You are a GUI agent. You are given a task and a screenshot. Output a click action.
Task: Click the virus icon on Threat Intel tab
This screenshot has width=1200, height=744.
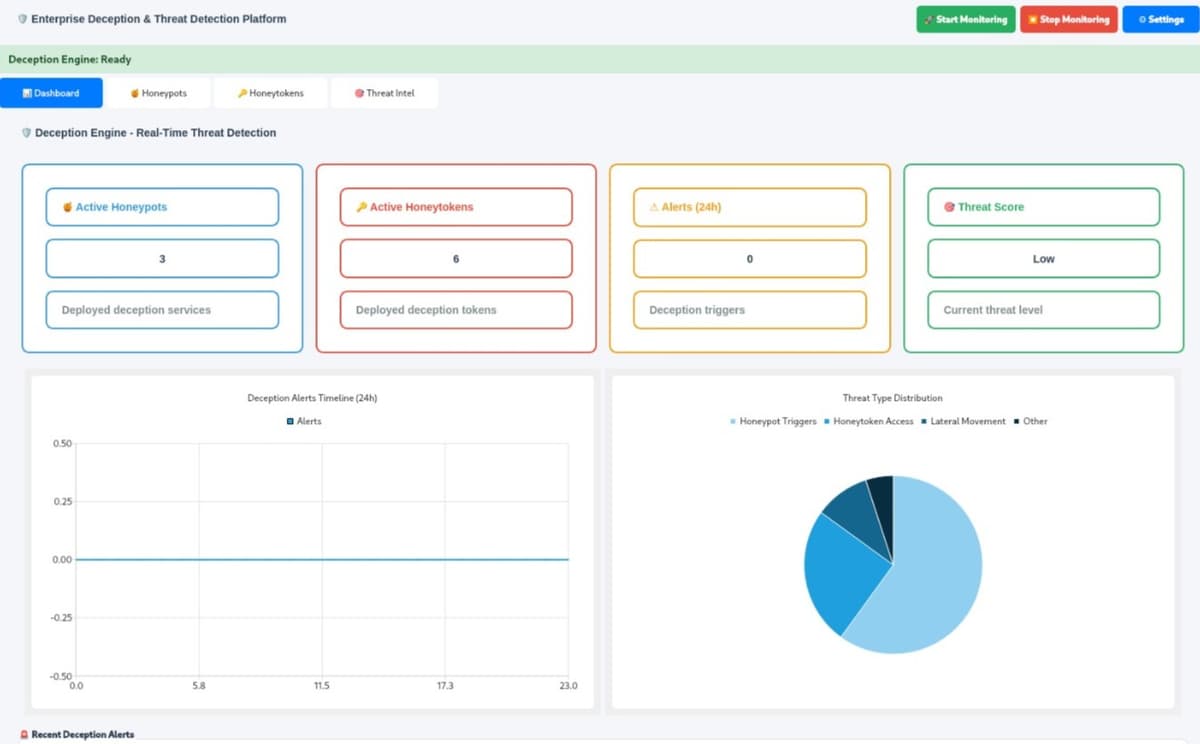359,92
